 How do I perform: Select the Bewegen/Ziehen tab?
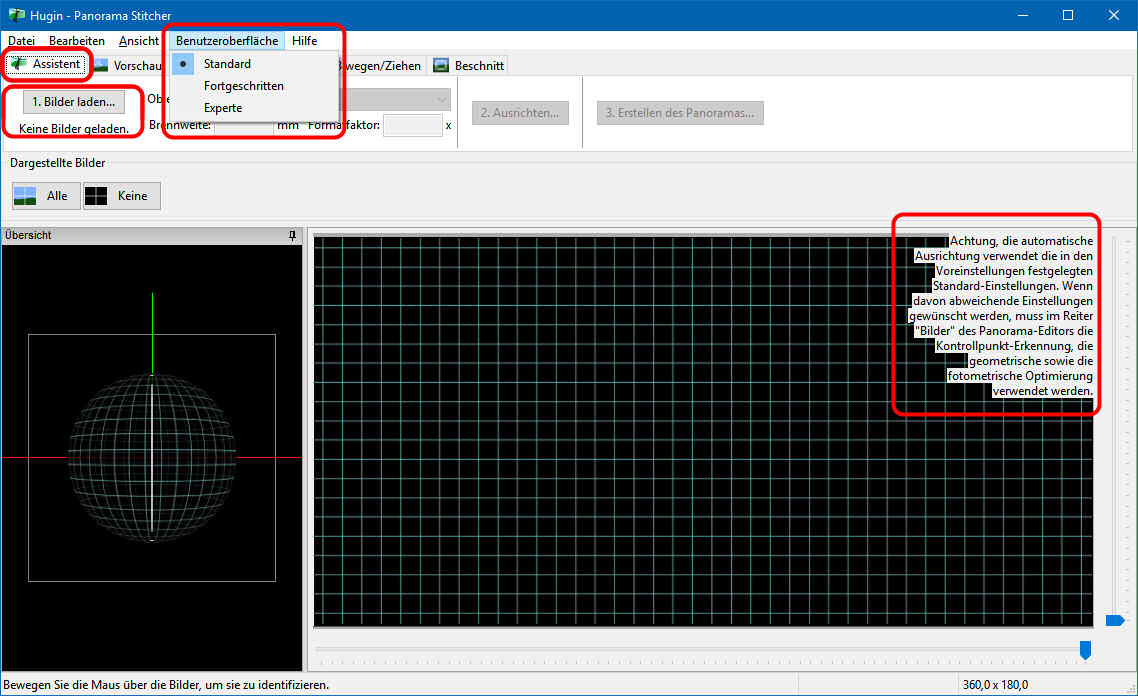(380, 65)
